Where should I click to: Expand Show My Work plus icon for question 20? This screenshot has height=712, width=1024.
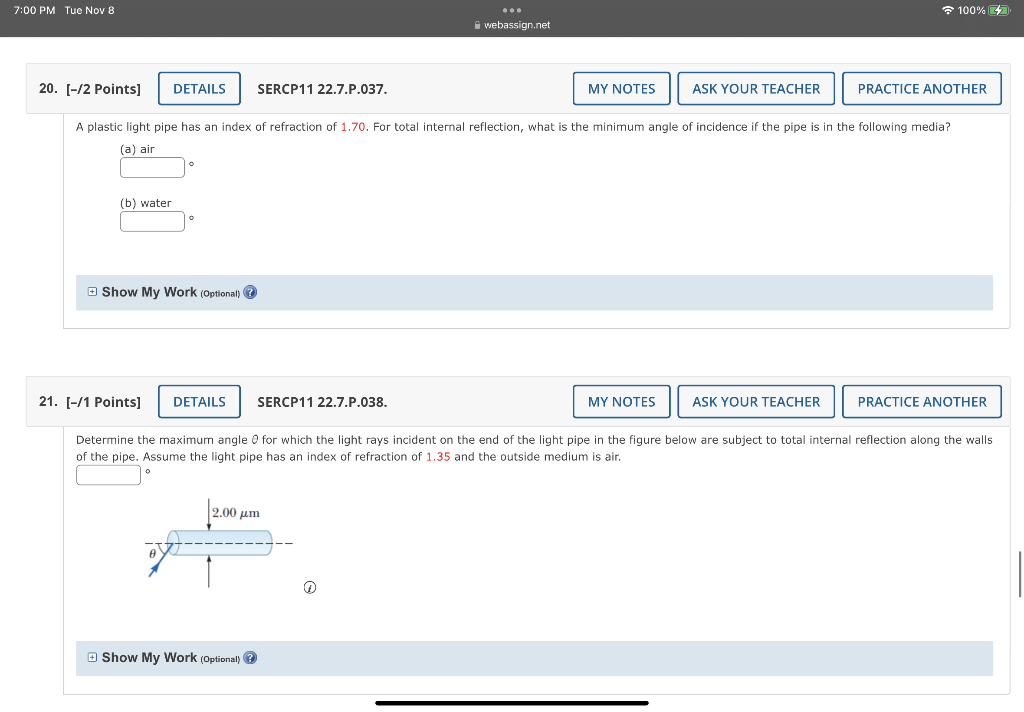[x=92, y=292]
